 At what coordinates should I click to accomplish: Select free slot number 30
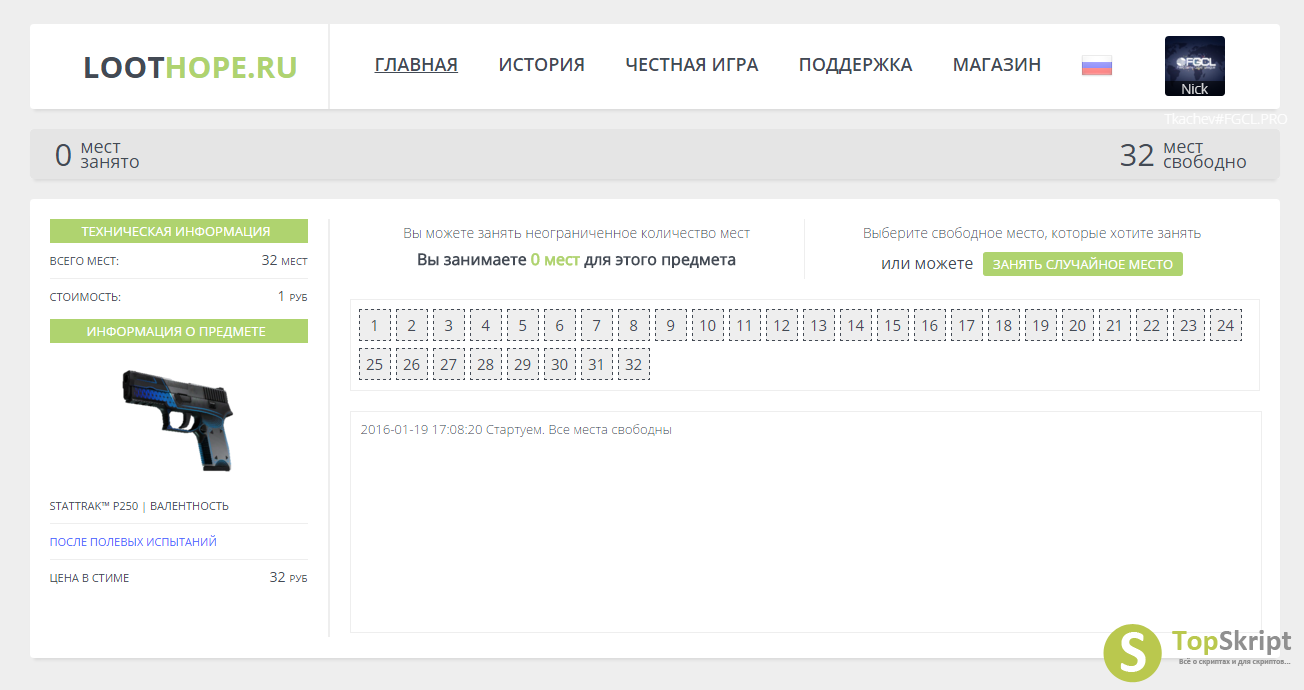560,364
